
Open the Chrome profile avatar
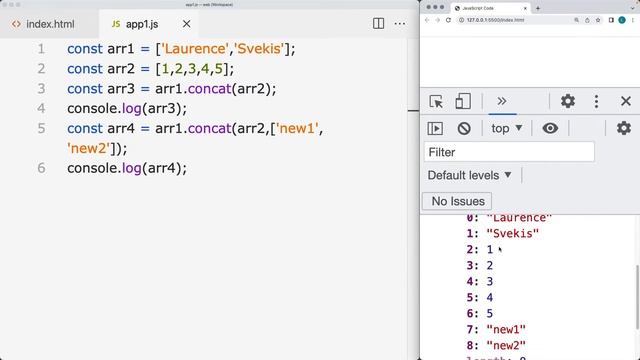pyautogui.click(x=622, y=20)
